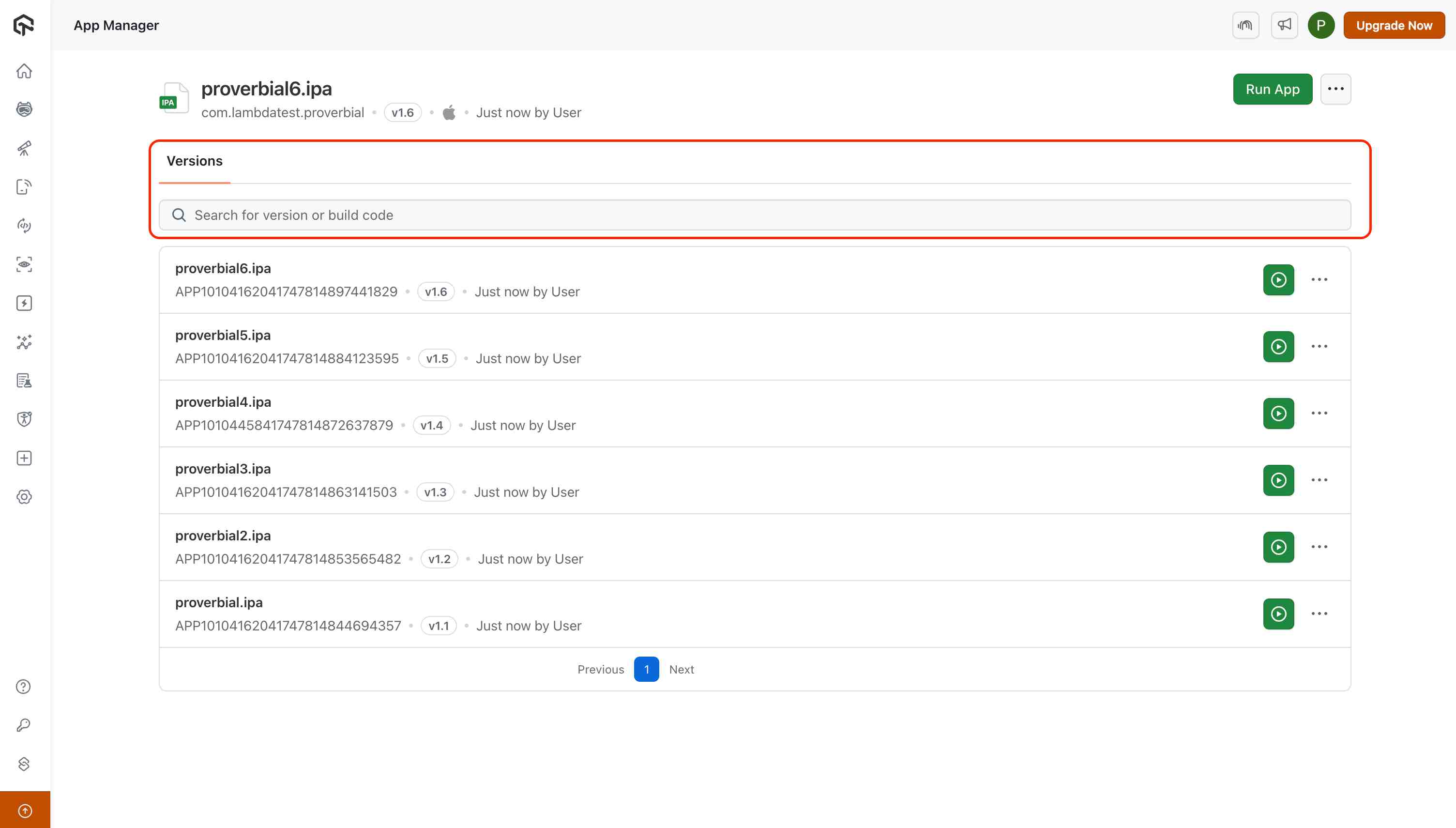The height and width of the screenshot is (828, 1456).
Task: Focus the version or build code search field
Action: 754,215
